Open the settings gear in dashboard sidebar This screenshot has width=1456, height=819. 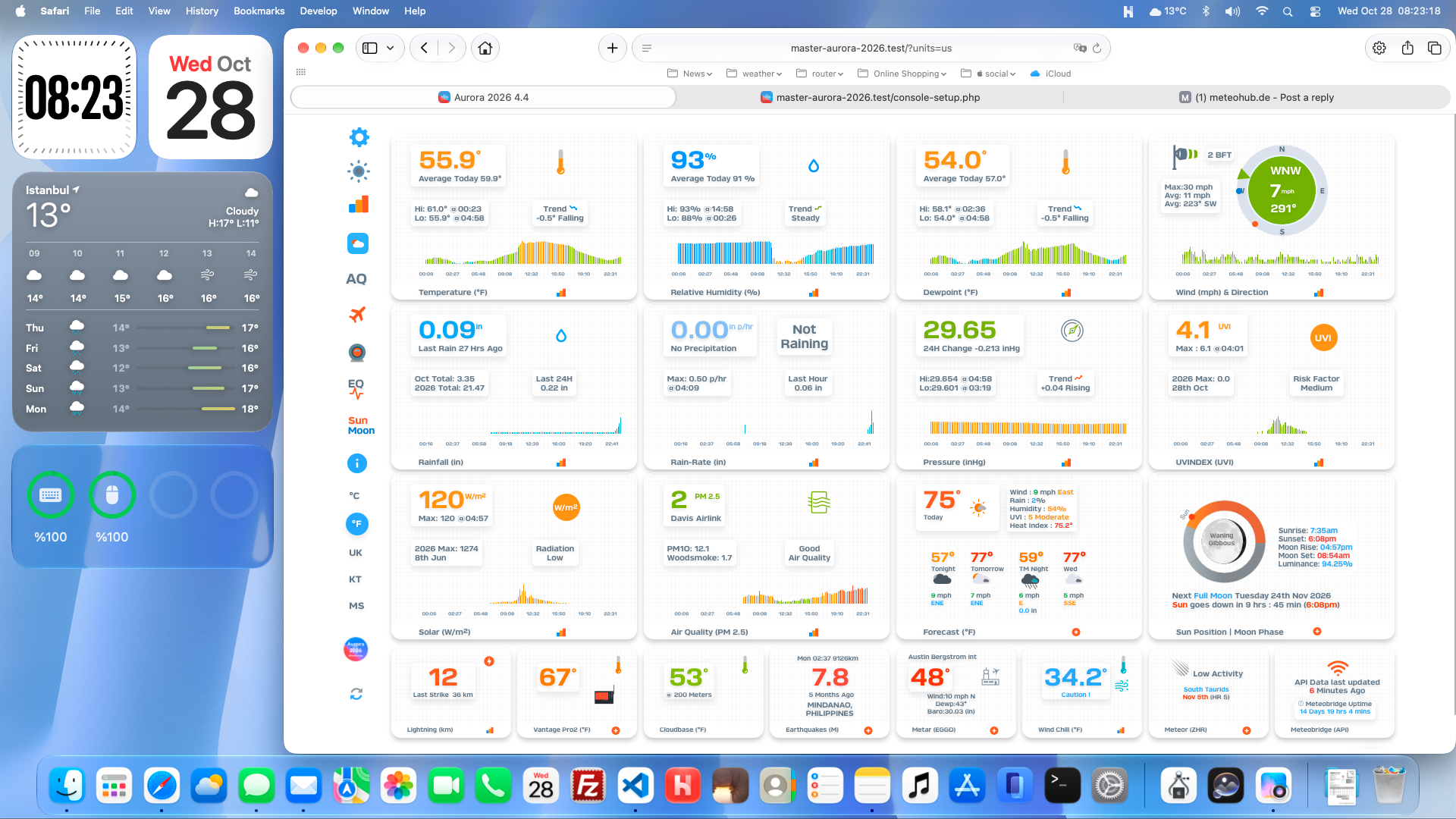(x=359, y=137)
